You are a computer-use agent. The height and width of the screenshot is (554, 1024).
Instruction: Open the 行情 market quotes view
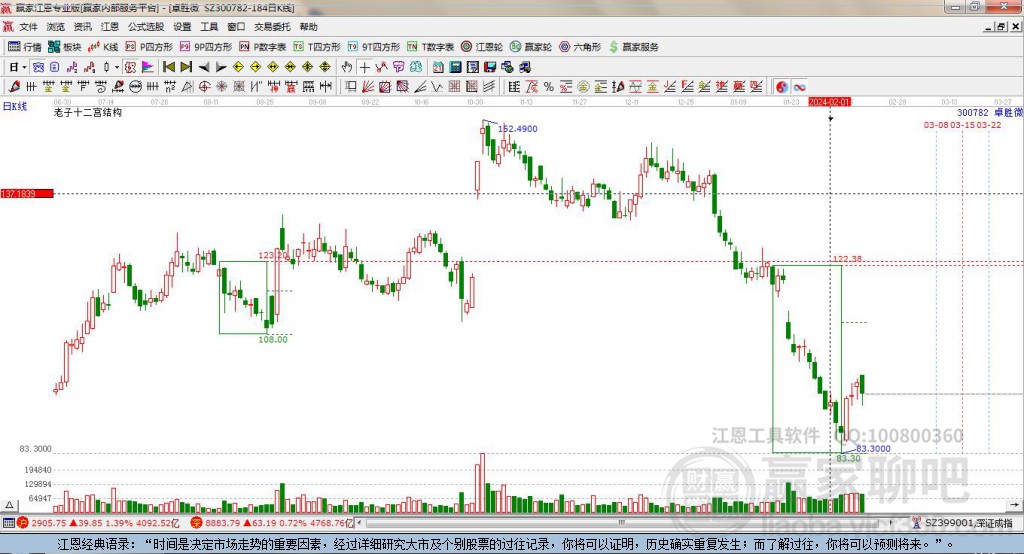point(25,46)
